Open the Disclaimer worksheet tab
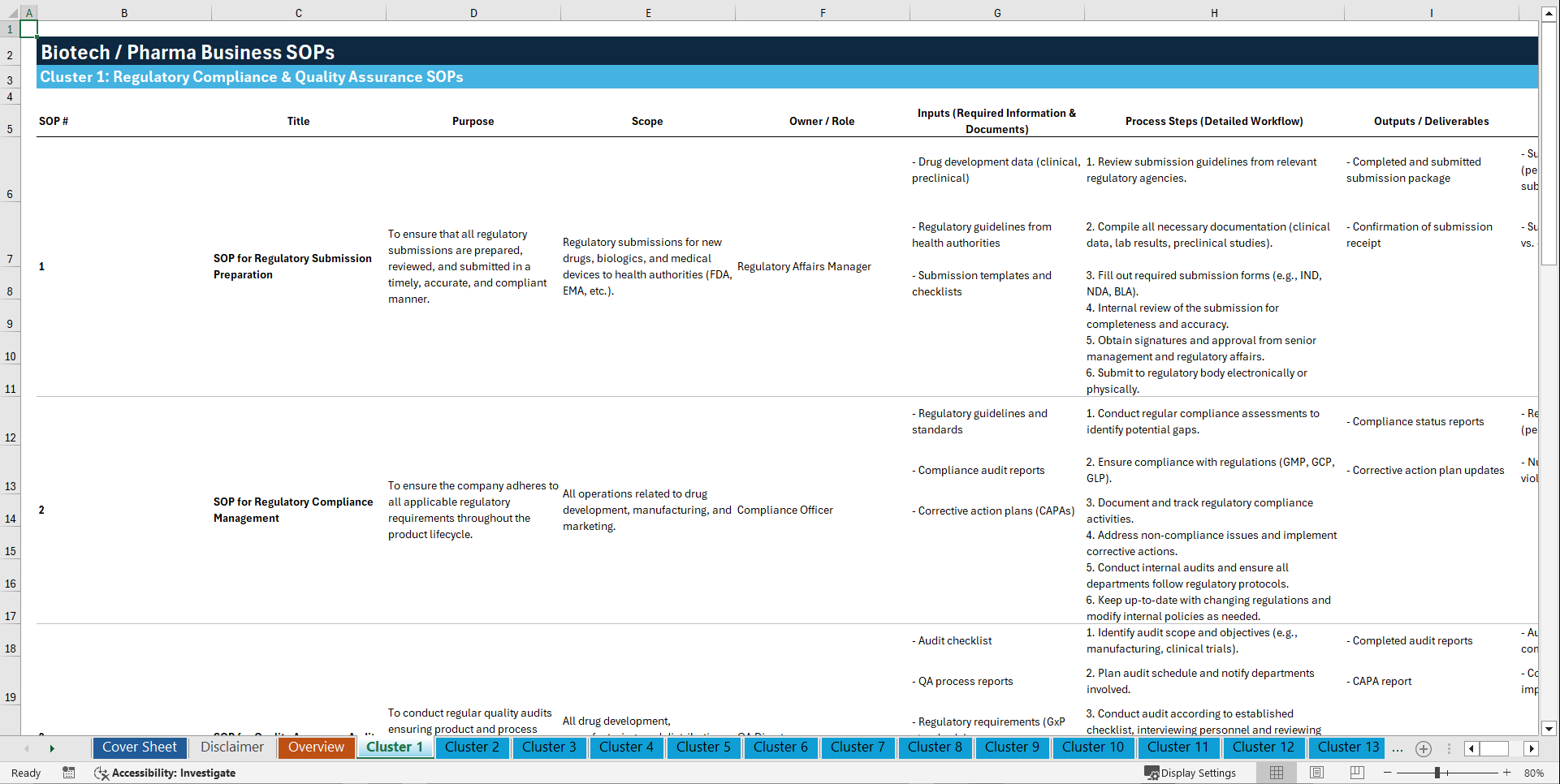 pyautogui.click(x=231, y=747)
